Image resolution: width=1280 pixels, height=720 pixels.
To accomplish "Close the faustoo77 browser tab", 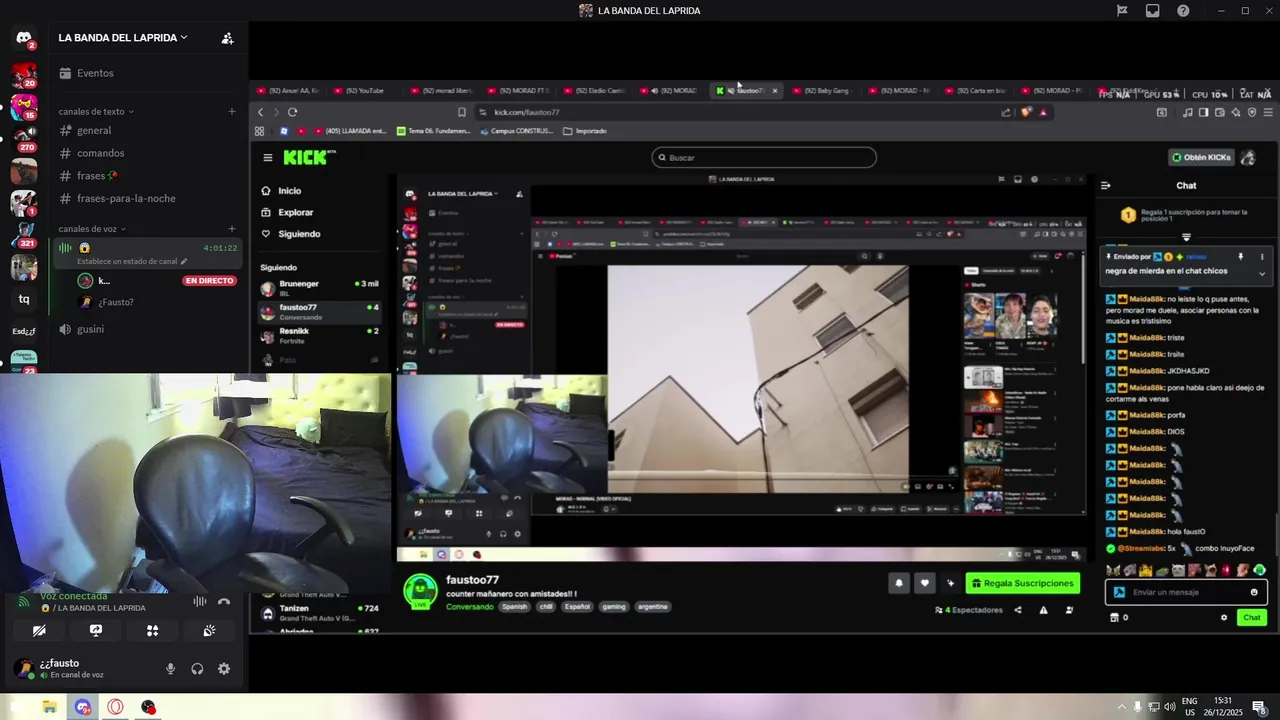I will (x=774, y=91).
